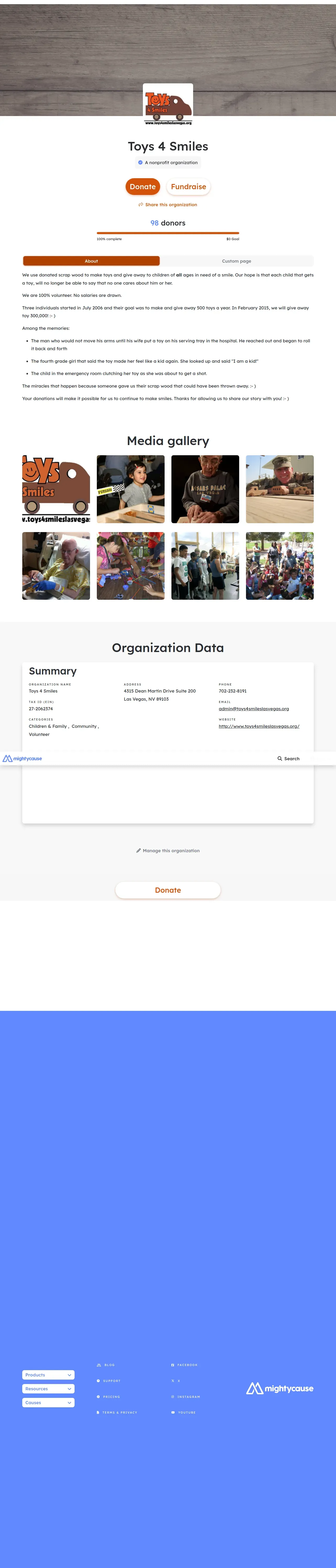Click the bottom Donate button
Image resolution: width=336 pixels, height=1568 pixels.
click(168, 890)
